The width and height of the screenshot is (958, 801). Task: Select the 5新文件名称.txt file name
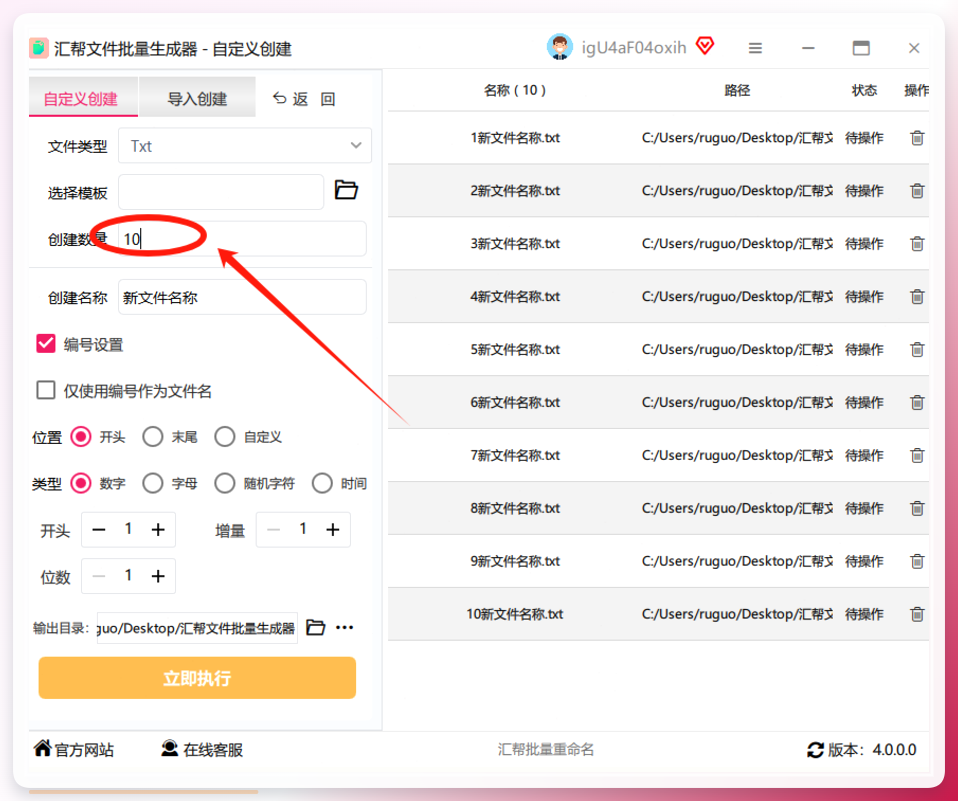515,349
